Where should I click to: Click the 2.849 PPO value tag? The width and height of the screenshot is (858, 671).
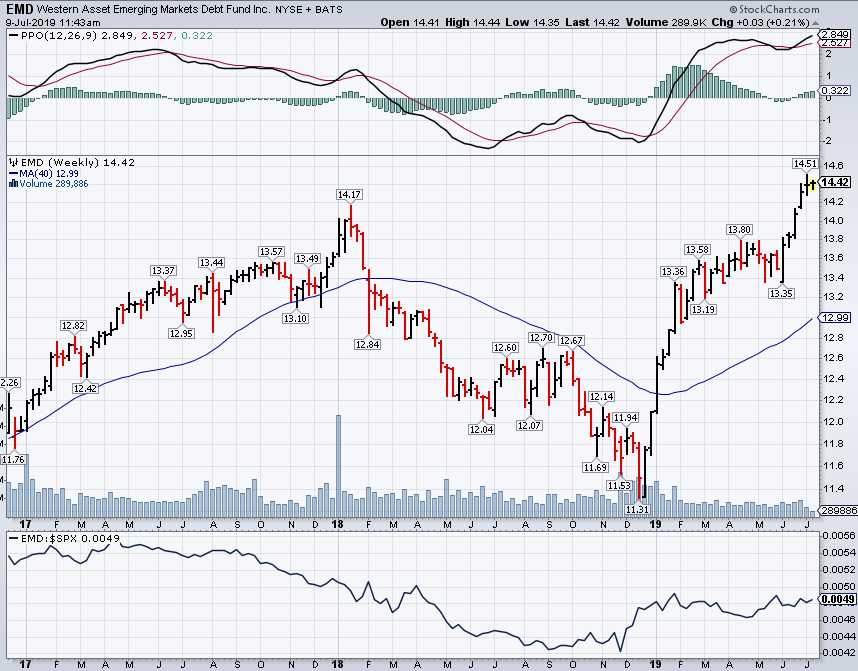(x=834, y=35)
